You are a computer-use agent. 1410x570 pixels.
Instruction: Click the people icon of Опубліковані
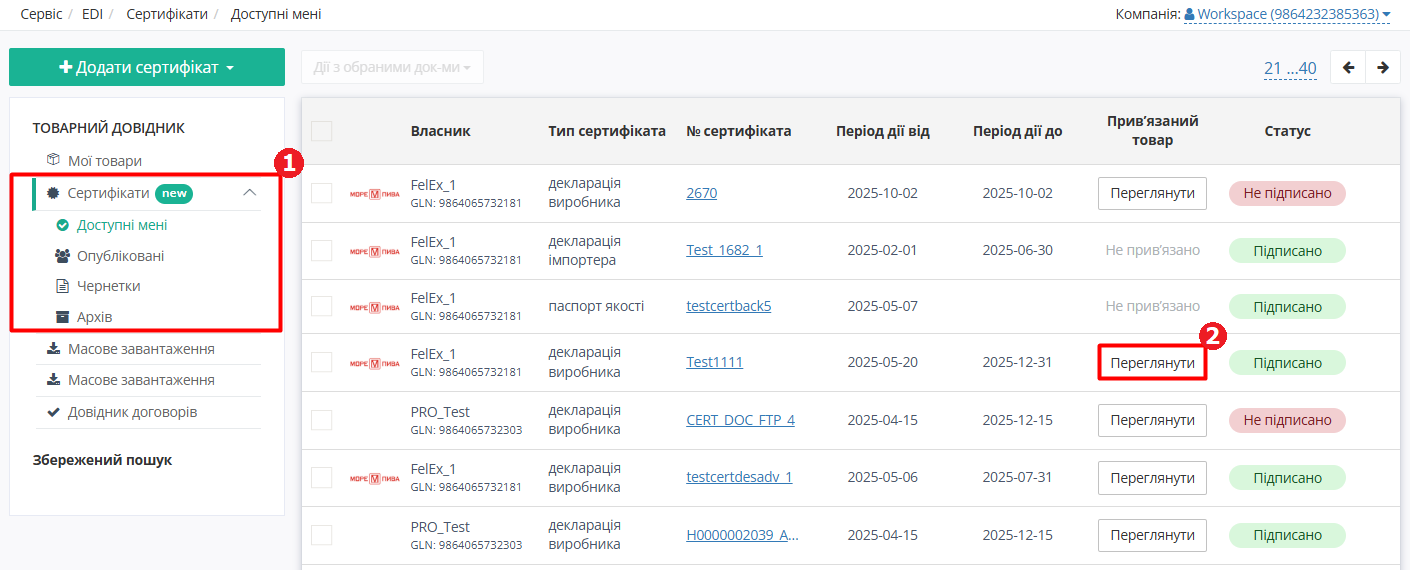tap(62, 256)
